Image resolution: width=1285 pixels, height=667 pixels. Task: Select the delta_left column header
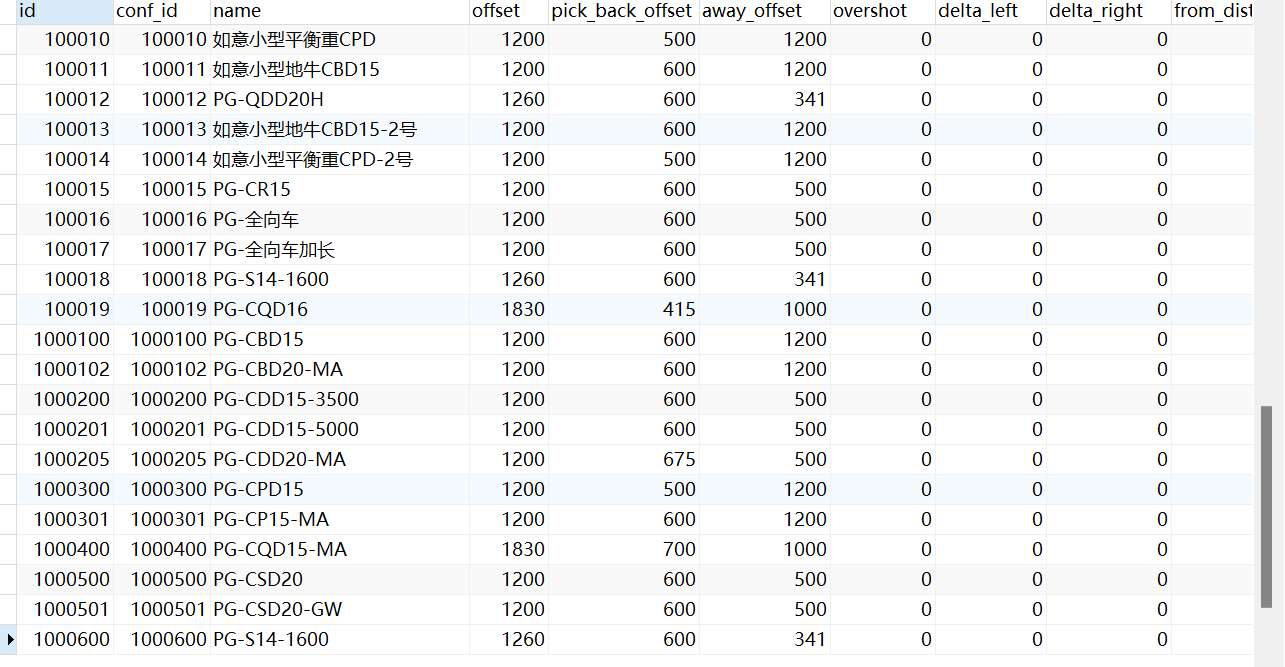click(x=990, y=11)
